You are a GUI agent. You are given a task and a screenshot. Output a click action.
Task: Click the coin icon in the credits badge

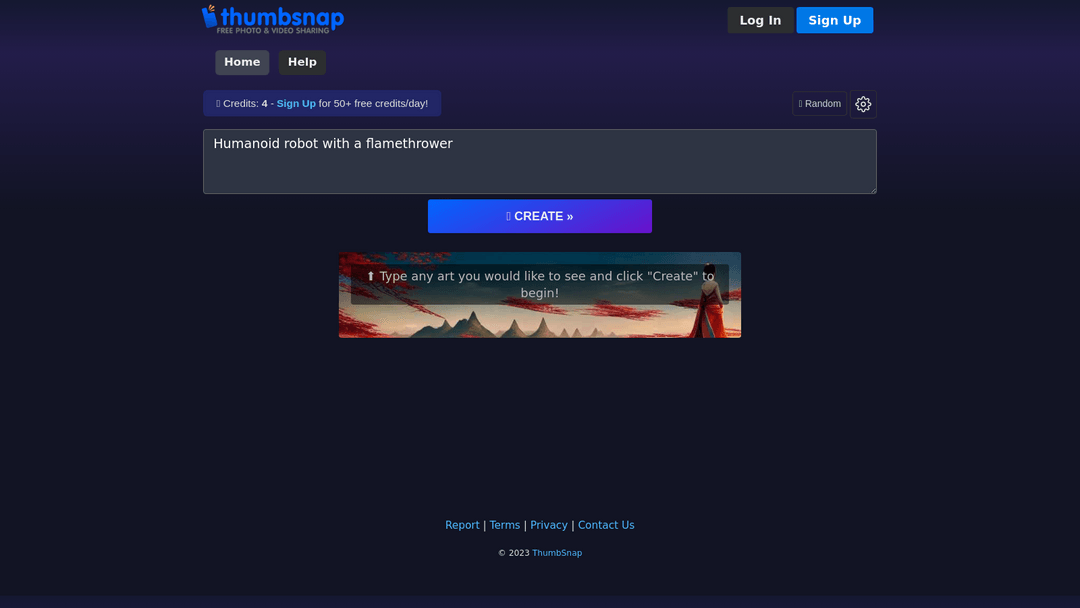coord(218,103)
